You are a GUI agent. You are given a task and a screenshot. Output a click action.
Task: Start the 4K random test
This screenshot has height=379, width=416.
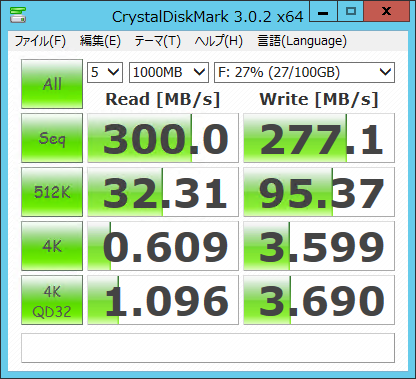(52, 246)
